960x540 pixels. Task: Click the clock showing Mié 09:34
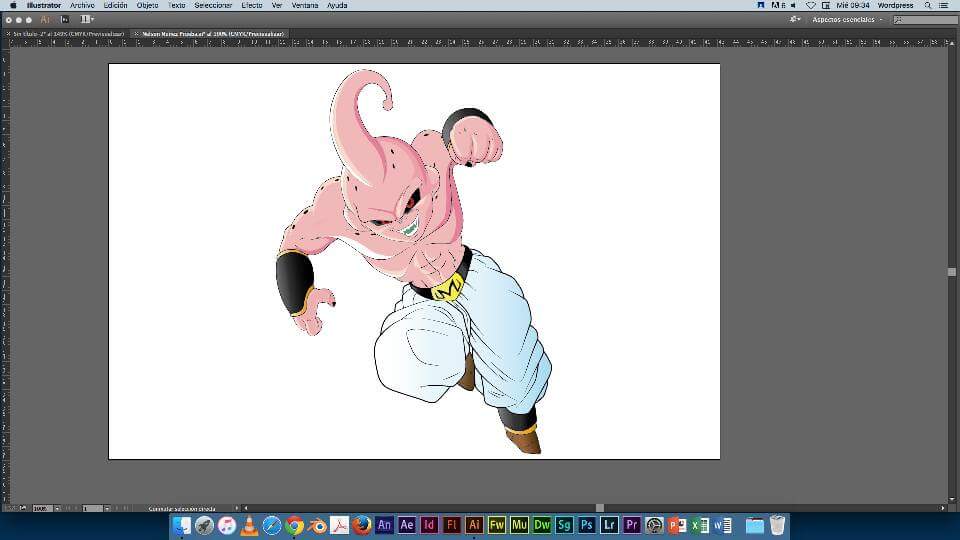(853, 5)
